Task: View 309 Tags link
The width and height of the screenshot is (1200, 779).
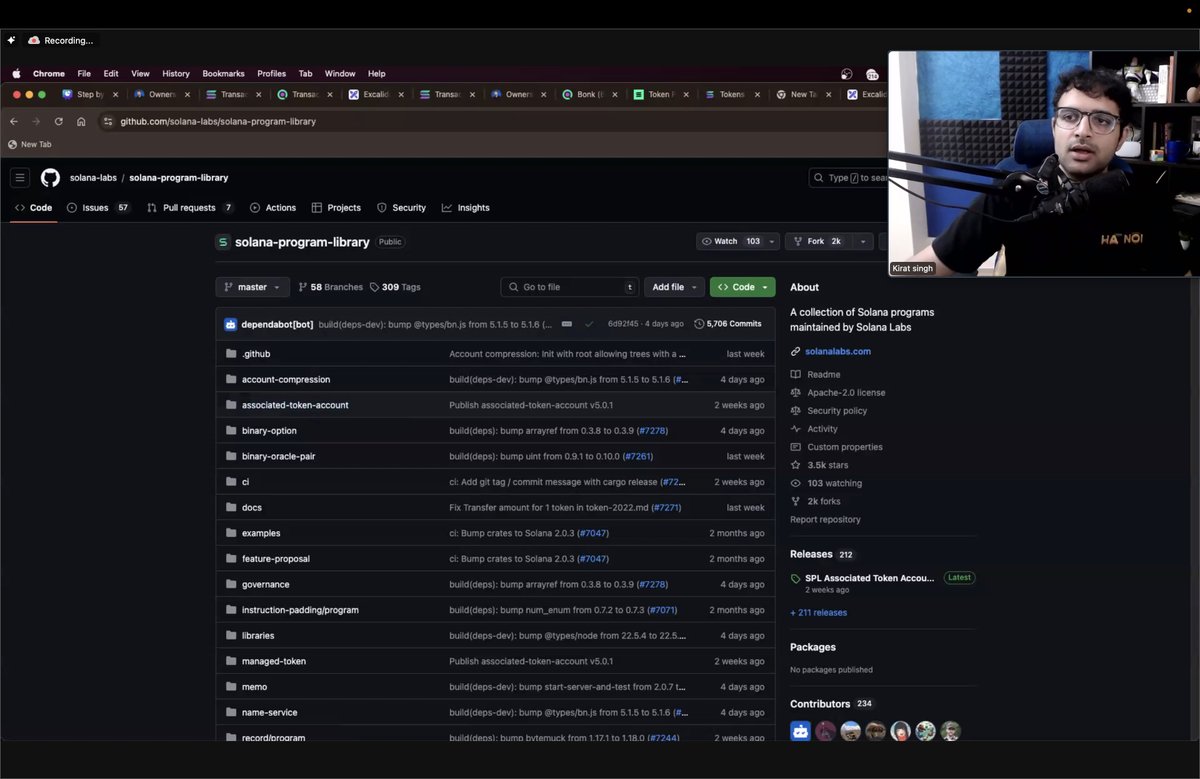Action: click(395, 287)
